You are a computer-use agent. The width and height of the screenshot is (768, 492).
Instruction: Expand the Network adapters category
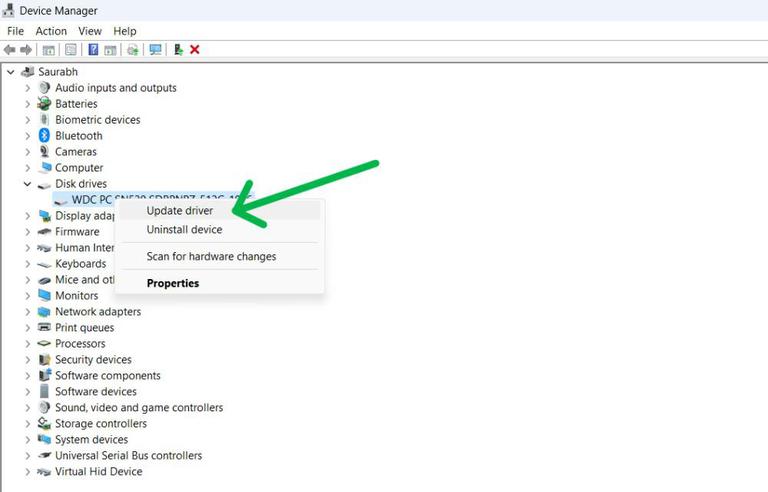coord(28,312)
